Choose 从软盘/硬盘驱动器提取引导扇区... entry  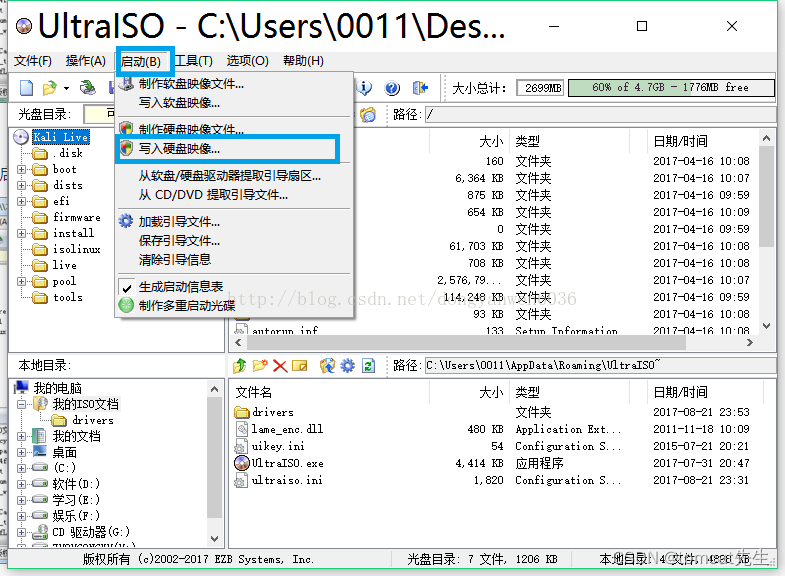pos(234,176)
